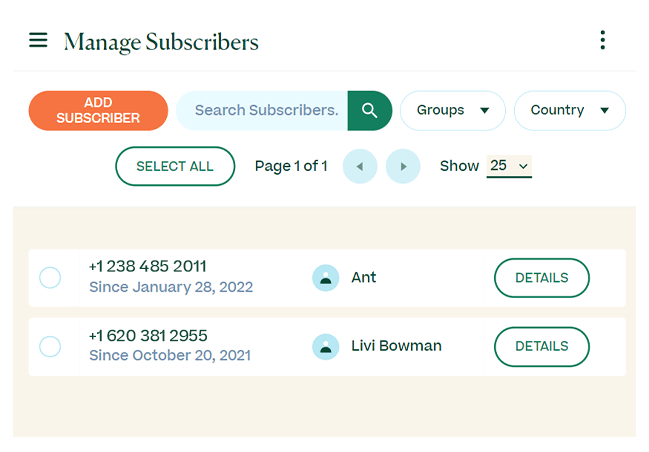The height and width of the screenshot is (452, 649).
Task: Go to the previous page arrow
Action: point(360,166)
